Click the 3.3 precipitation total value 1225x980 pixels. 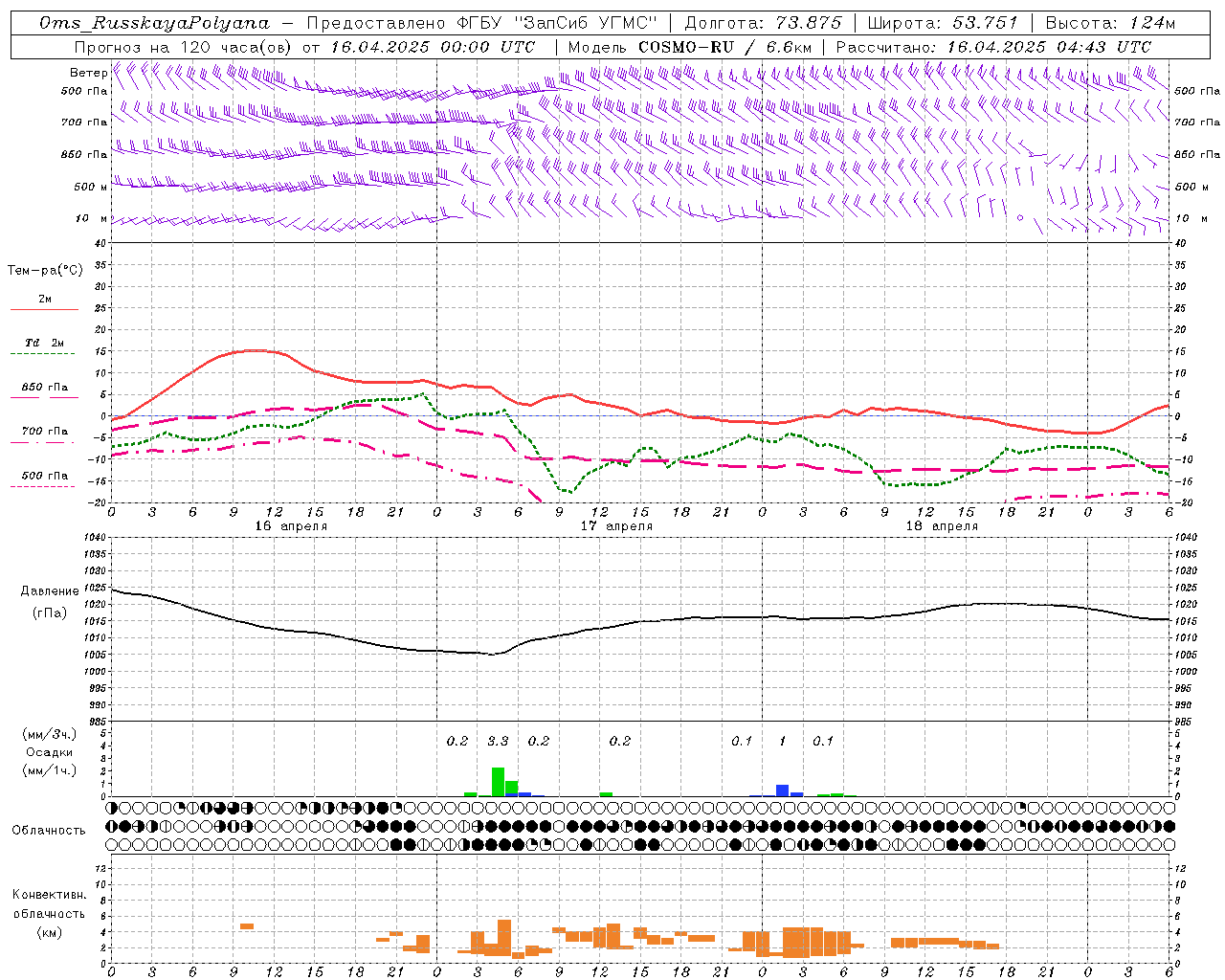[x=498, y=741]
